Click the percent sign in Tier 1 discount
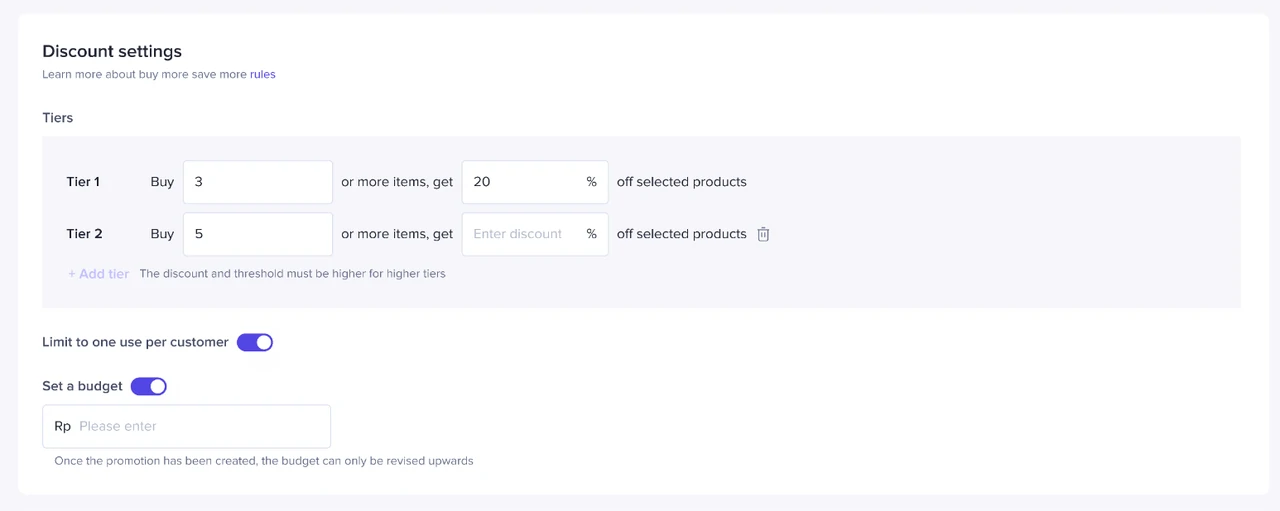The height and width of the screenshot is (511, 1280). tap(591, 182)
